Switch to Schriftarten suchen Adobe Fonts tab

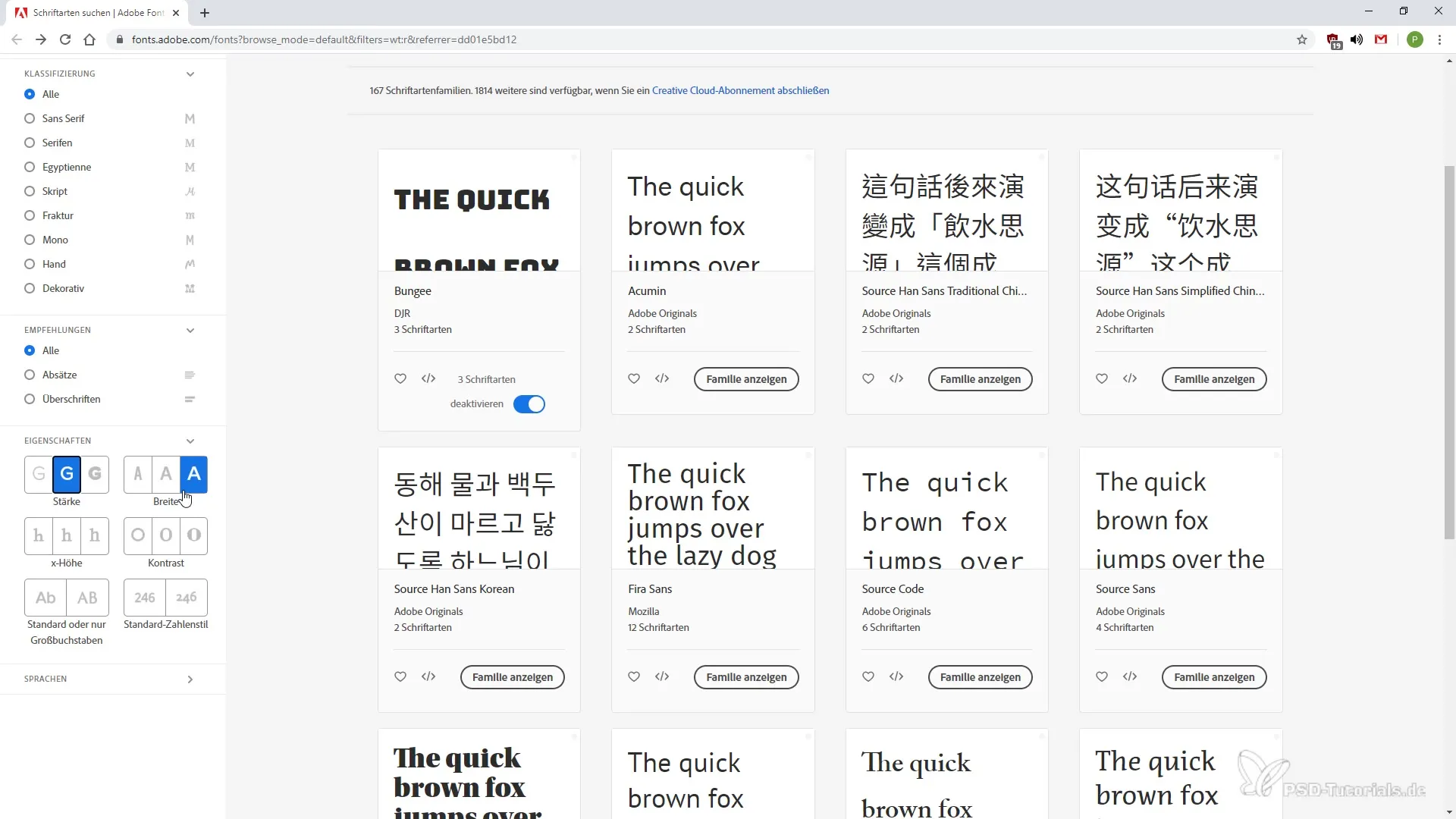pyautogui.click(x=97, y=13)
